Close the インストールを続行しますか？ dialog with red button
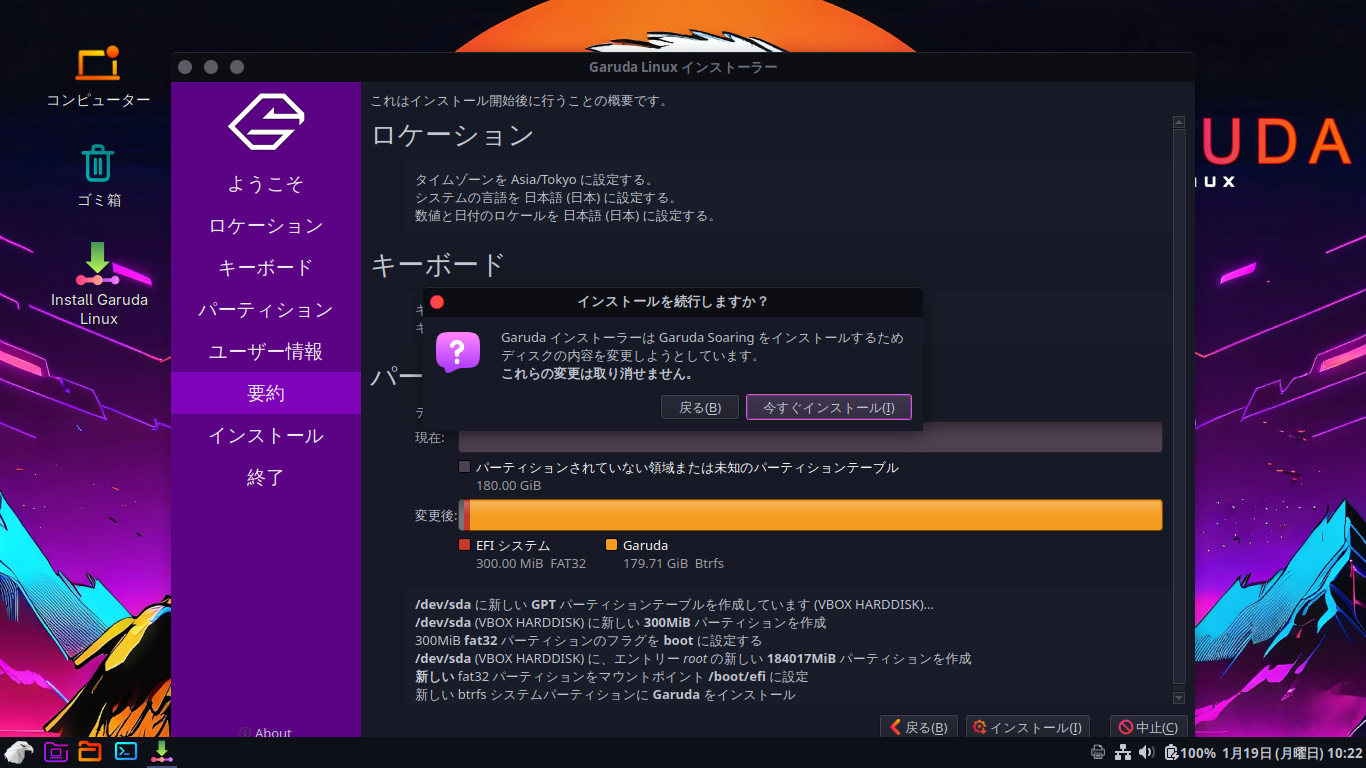This screenshot has width=1366, height=768. 437,302
